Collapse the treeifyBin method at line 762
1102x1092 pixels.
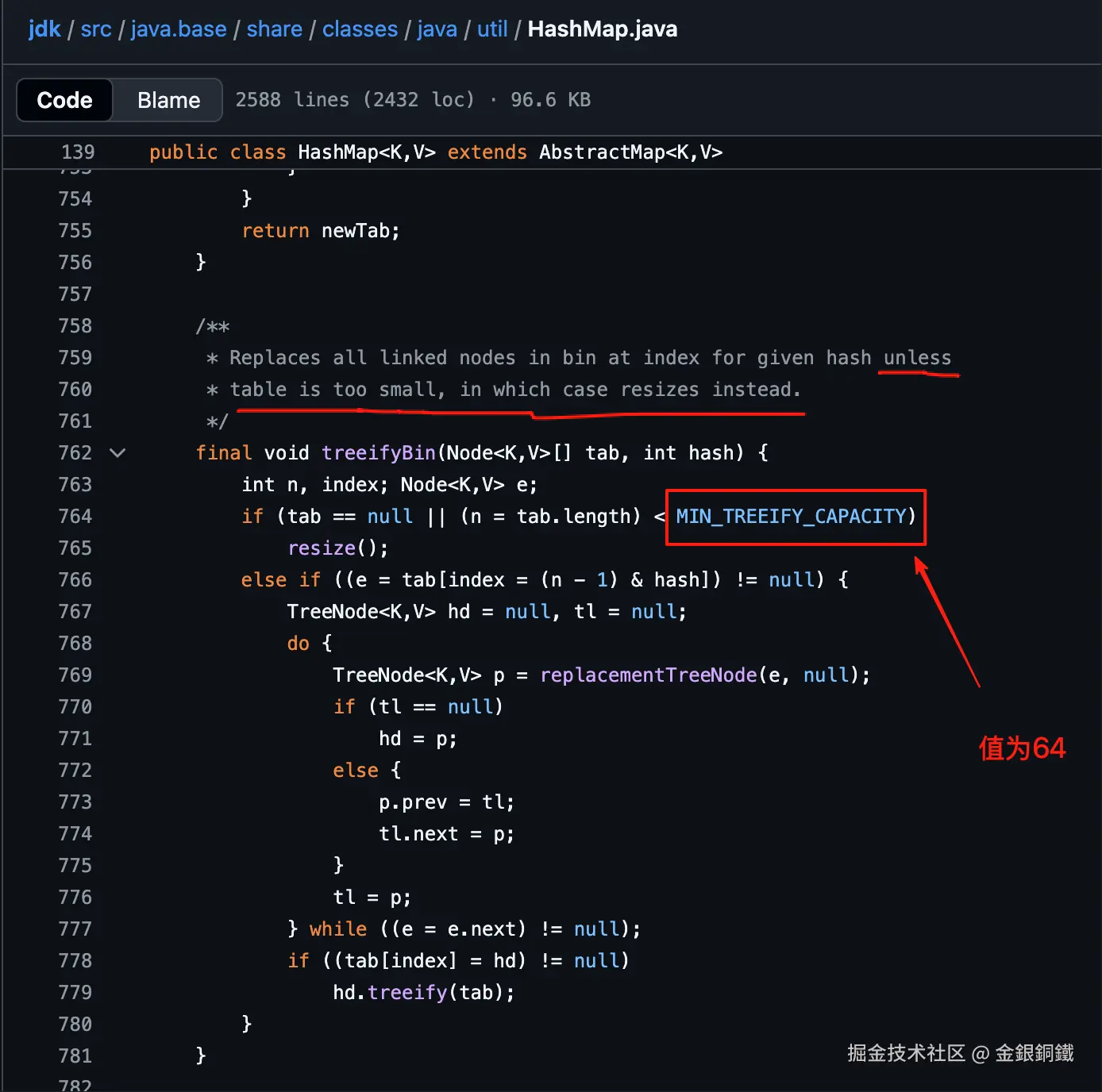point(118,453)
